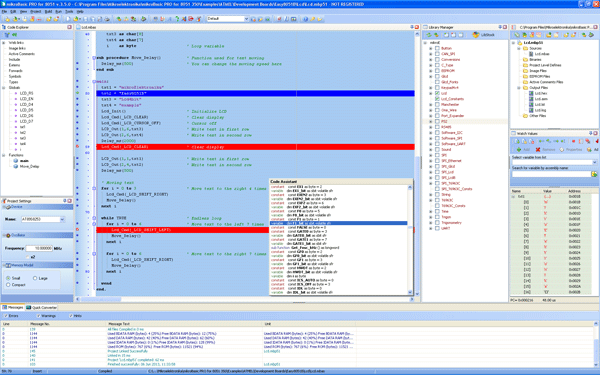This screenshot has width=600, height=375.
Task: Toggle the Hints filter checkbox
Action: [x=71, y=316]
